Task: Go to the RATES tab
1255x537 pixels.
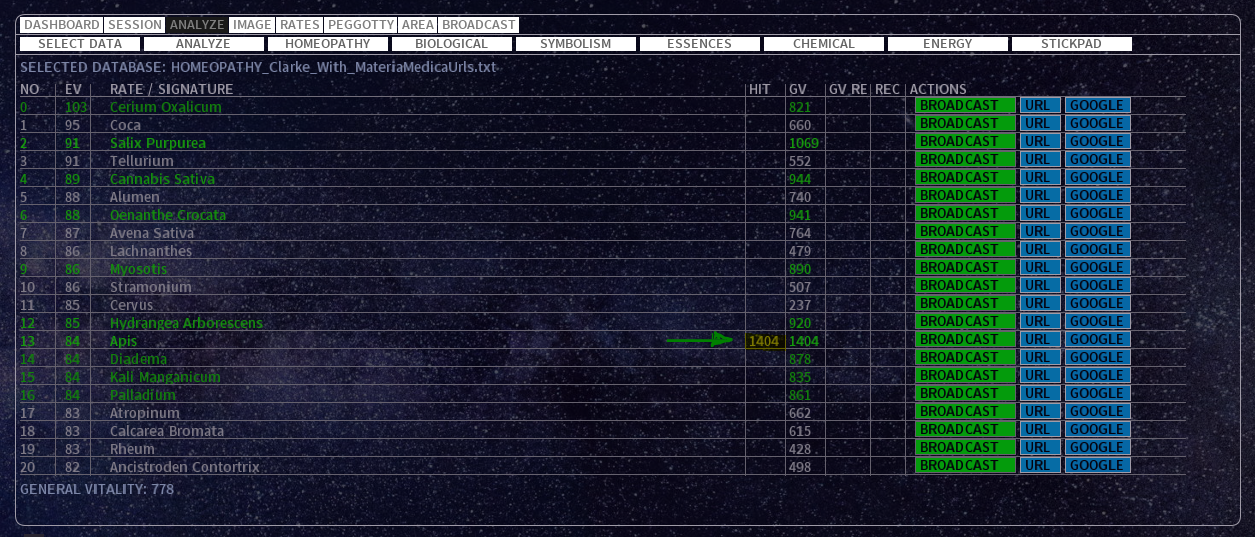Action: (299, 25)
